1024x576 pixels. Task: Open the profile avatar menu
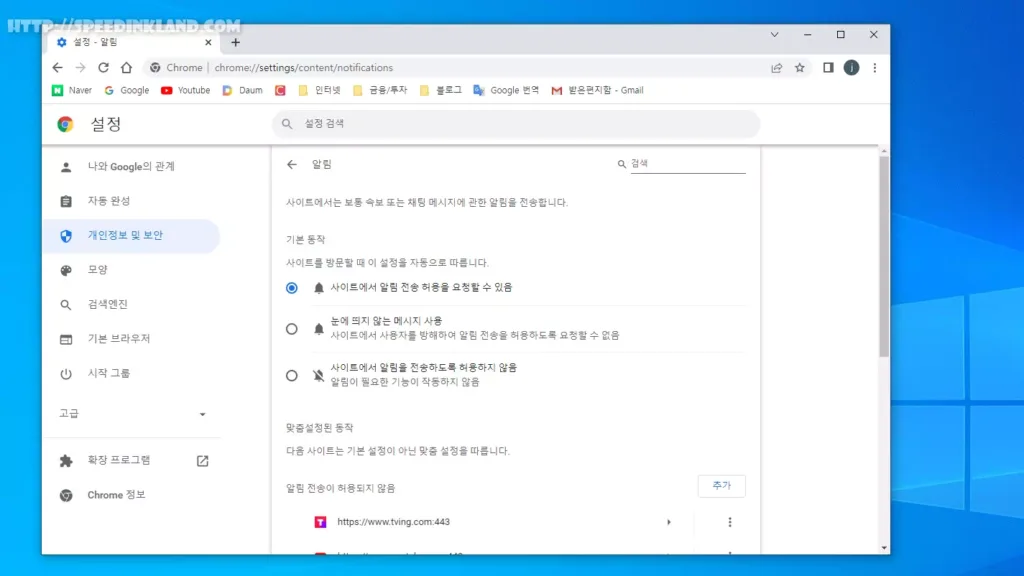851,67
